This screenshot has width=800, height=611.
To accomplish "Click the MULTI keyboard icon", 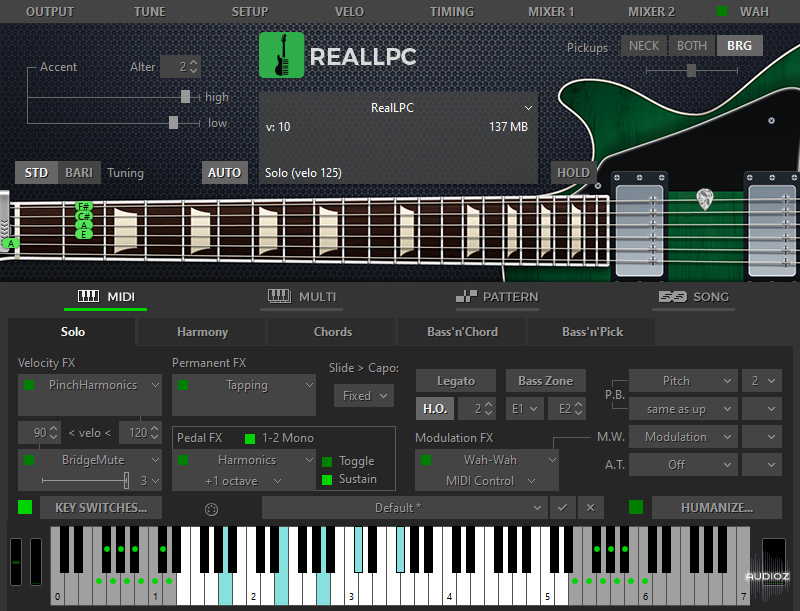I will (x=280, y=296).
